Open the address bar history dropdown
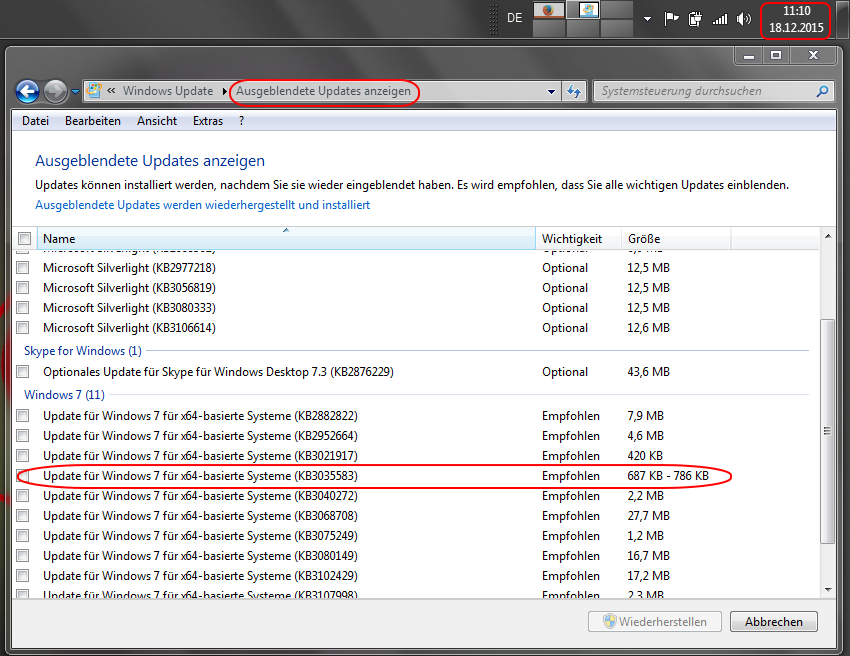This screenshot has width=850, height=656. point(551,91)
